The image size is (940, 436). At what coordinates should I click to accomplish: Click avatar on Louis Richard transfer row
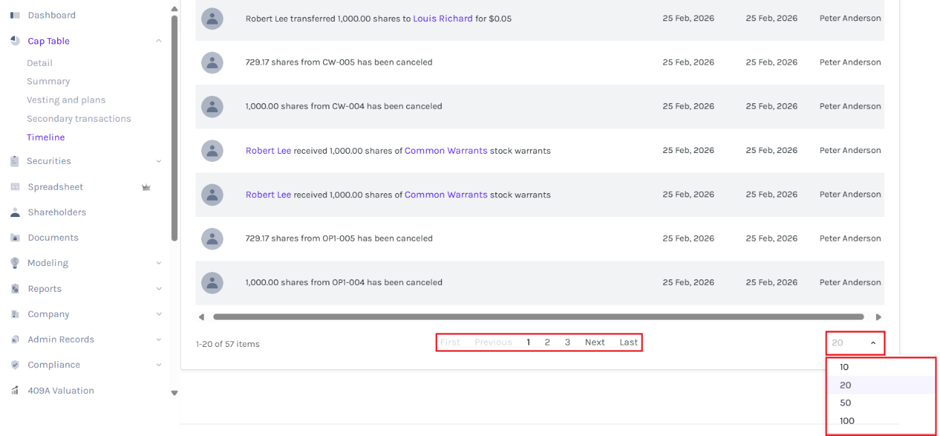click(x=212, y=19)
